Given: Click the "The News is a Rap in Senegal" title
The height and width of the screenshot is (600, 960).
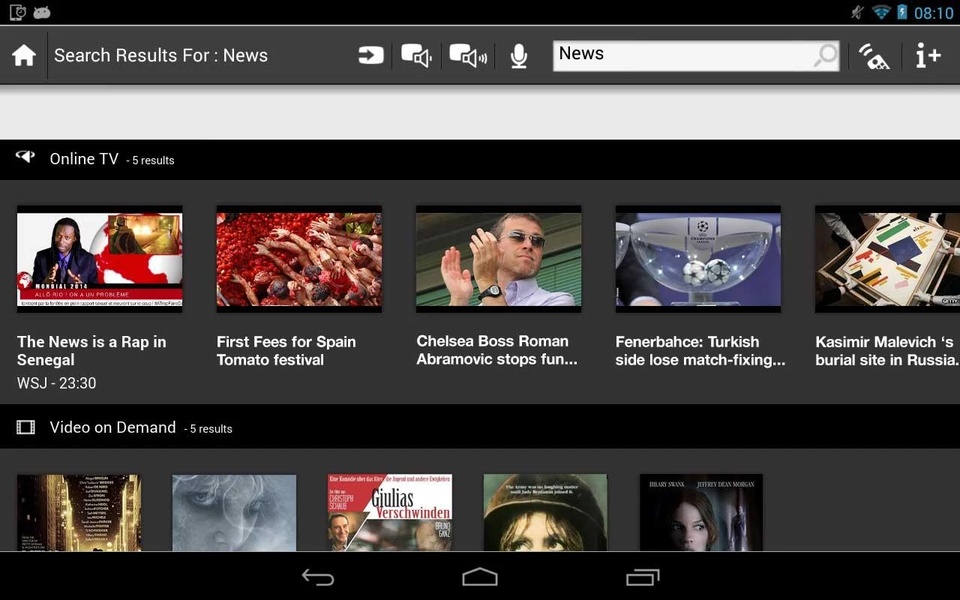Looking at the screenshot, I should tap(92, 351).
